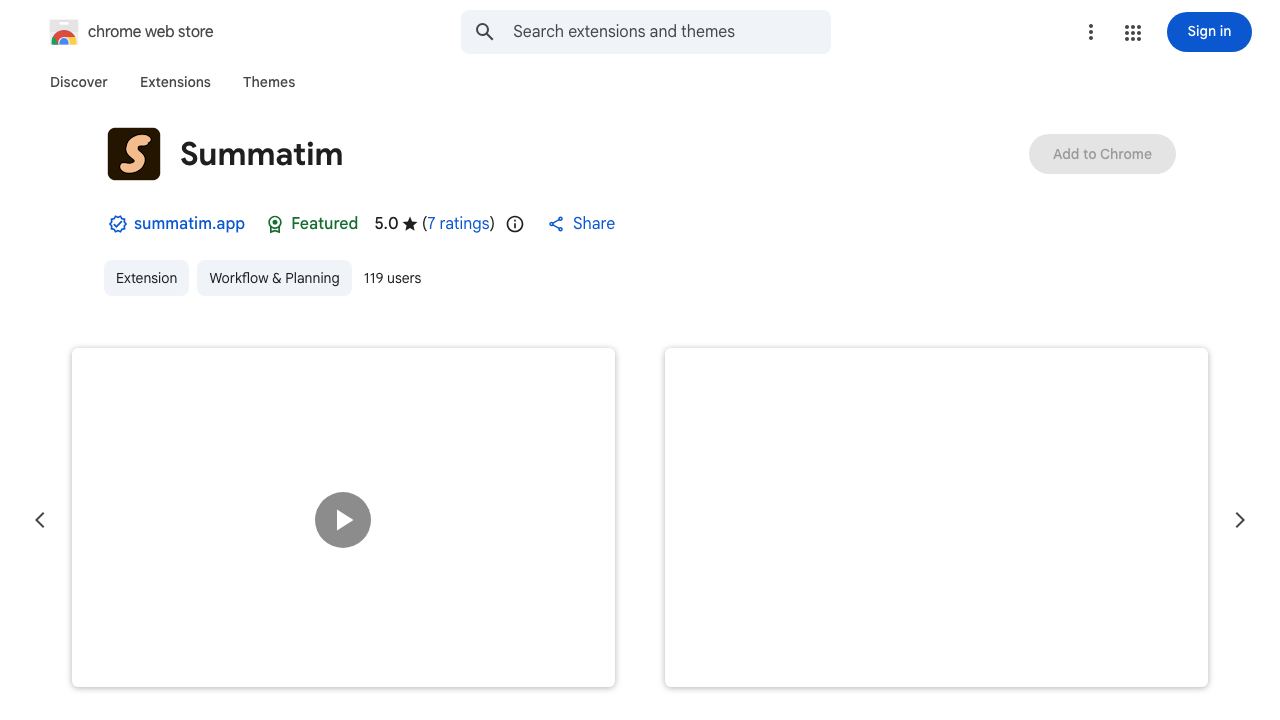Open the Themes tab
1280x720 pixels.
point(269,82)
